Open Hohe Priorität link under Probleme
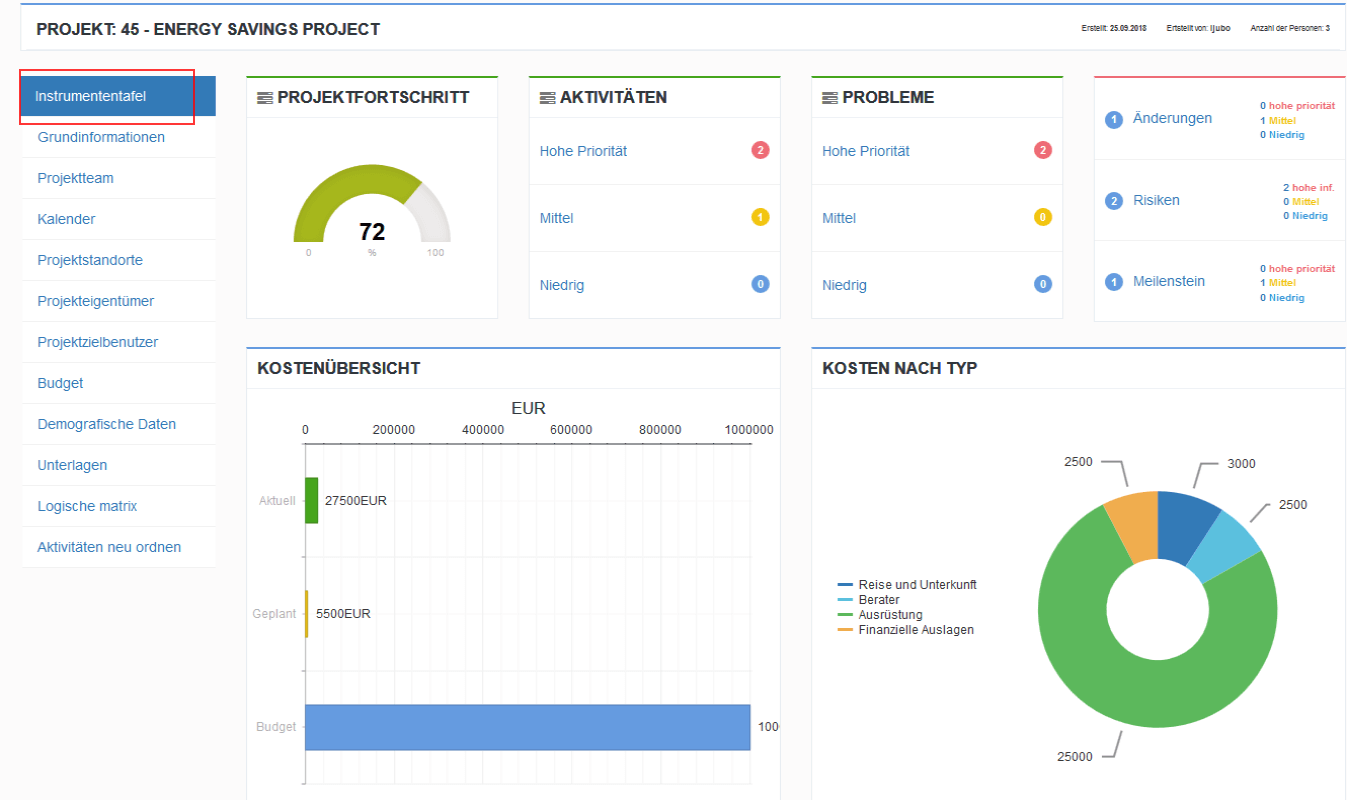Screen dimensions: 1347x800 (866, 151)
